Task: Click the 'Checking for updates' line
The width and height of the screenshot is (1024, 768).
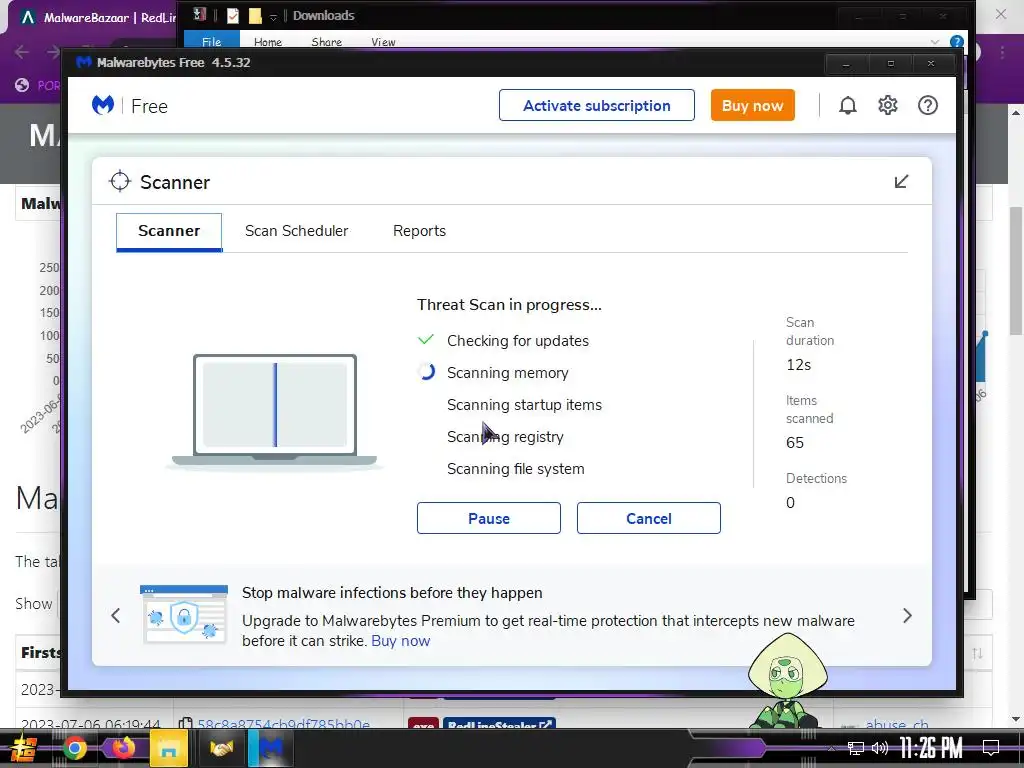Action: coord(517,341)
